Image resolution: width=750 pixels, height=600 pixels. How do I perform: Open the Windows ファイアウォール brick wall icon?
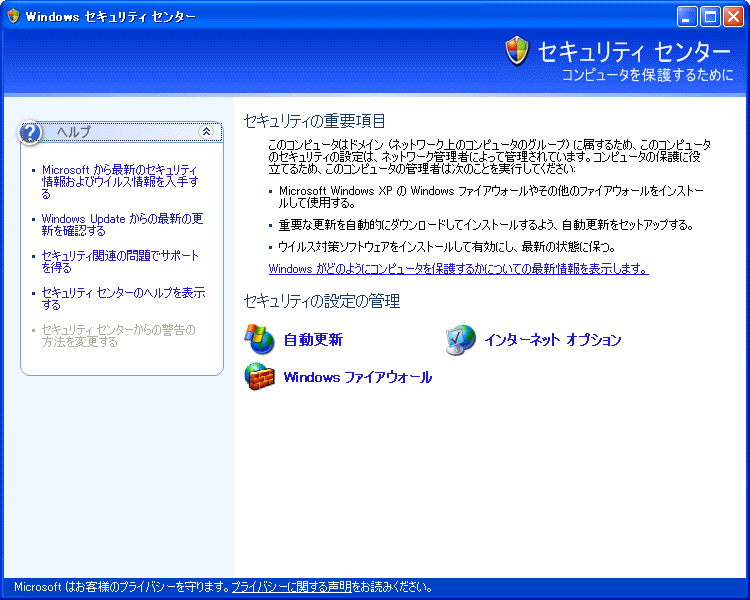(x=260, y=377)
